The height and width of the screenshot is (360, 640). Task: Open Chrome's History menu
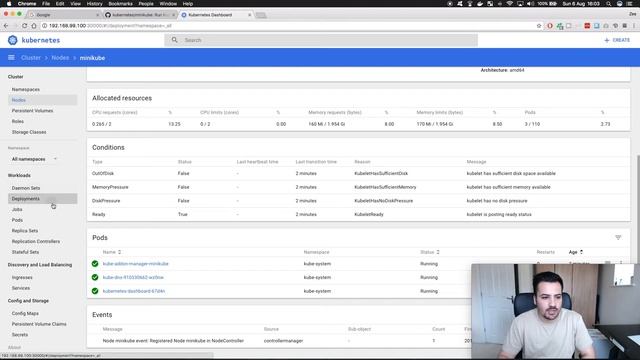pos(94,4)
